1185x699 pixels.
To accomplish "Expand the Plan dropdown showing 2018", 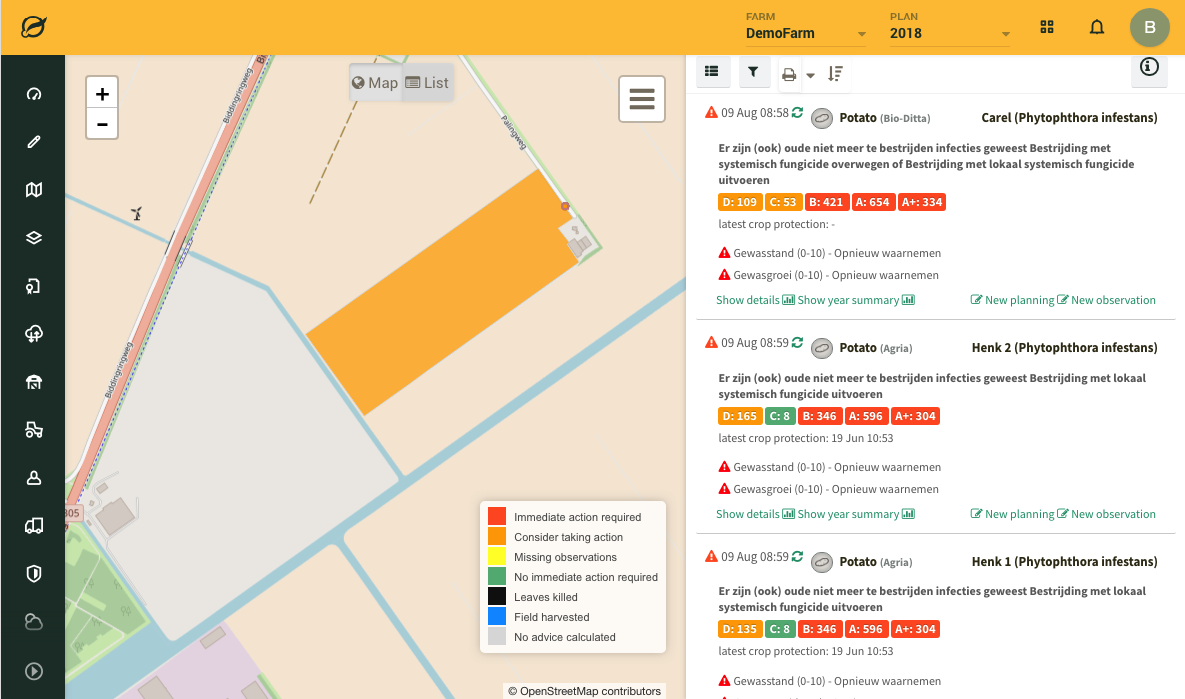I will pos(949,34).
